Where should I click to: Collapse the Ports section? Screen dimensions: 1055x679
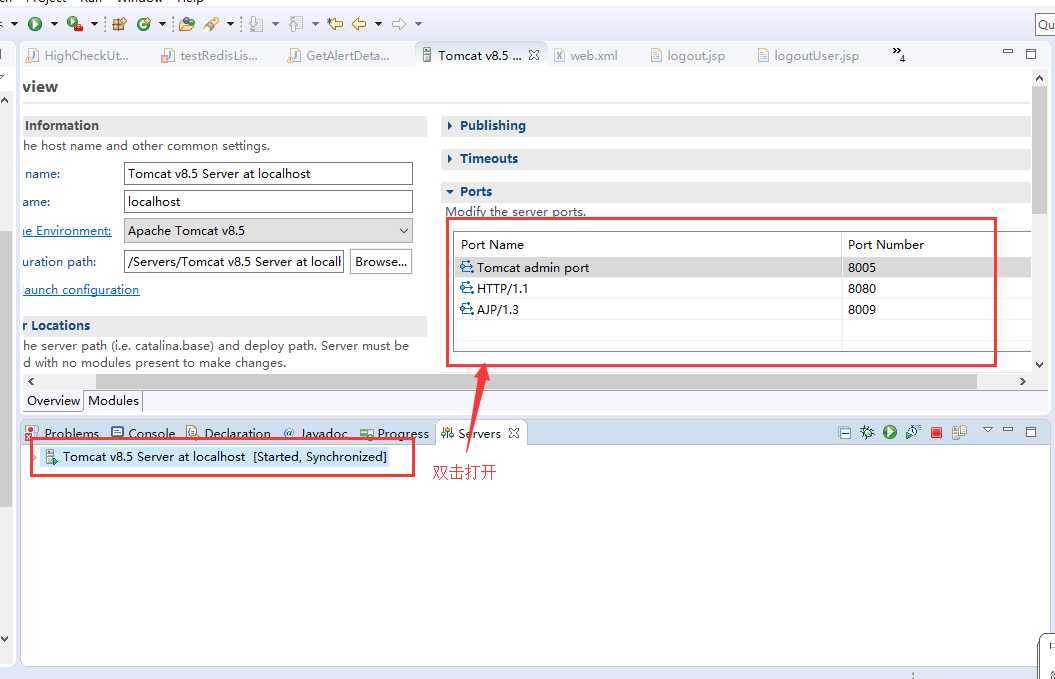click(450, 192)
